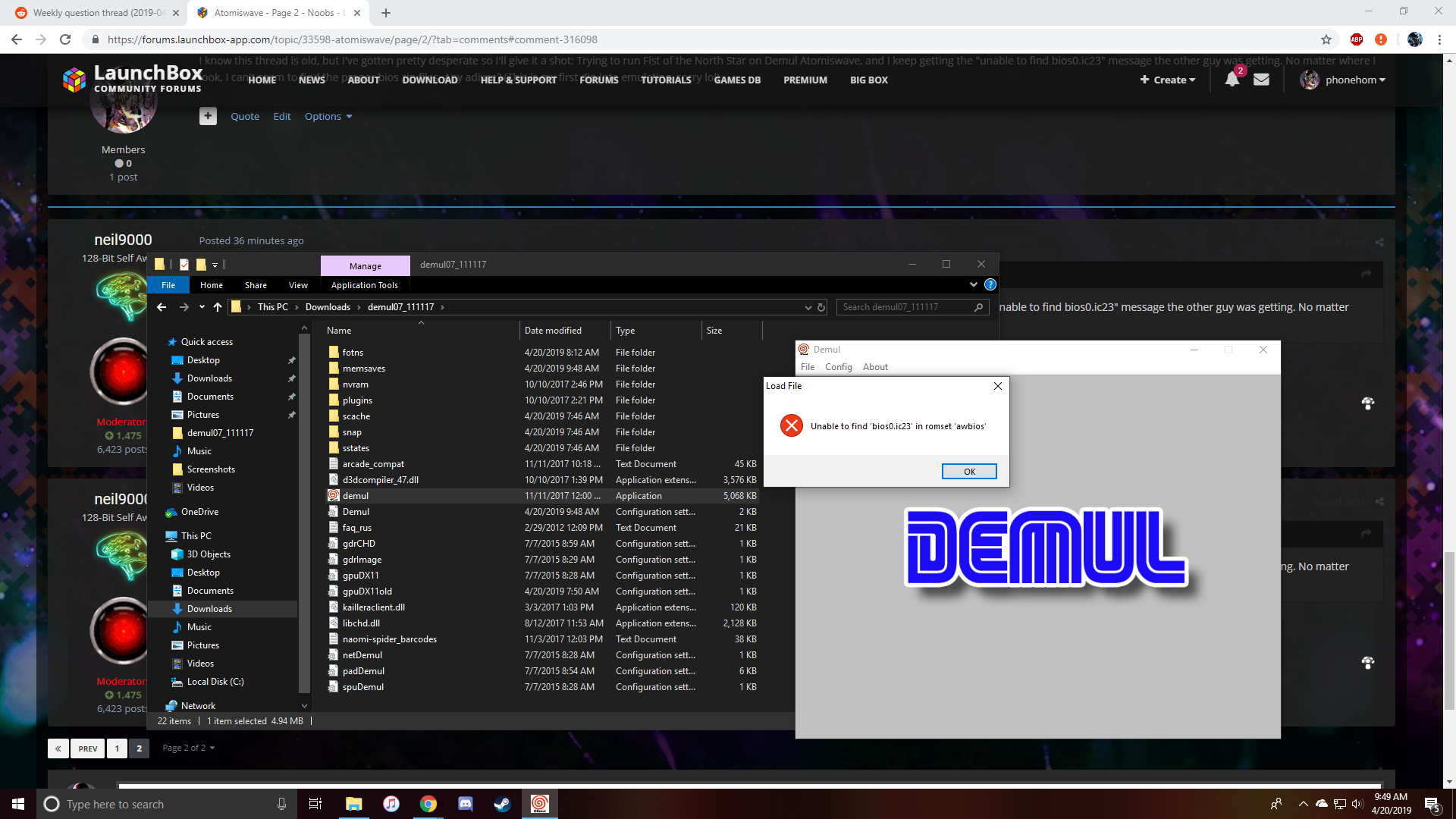
Task: Open the Config menu in Demul
Action: point(839,367)
